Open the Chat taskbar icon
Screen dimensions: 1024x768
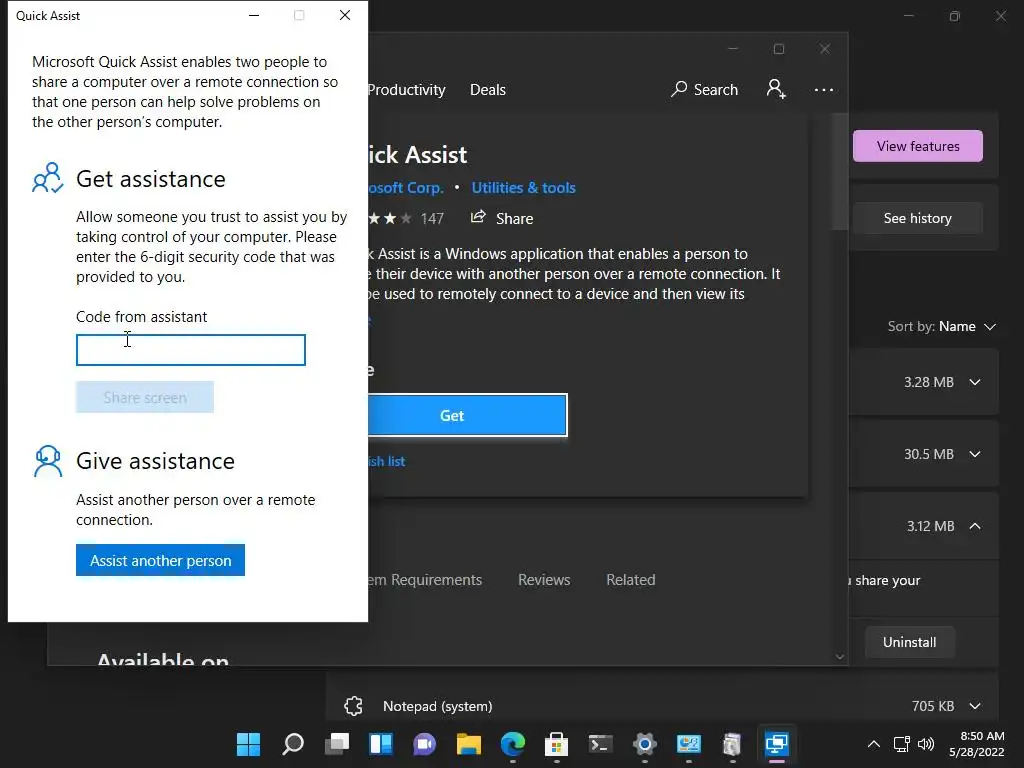coord(424,744)
